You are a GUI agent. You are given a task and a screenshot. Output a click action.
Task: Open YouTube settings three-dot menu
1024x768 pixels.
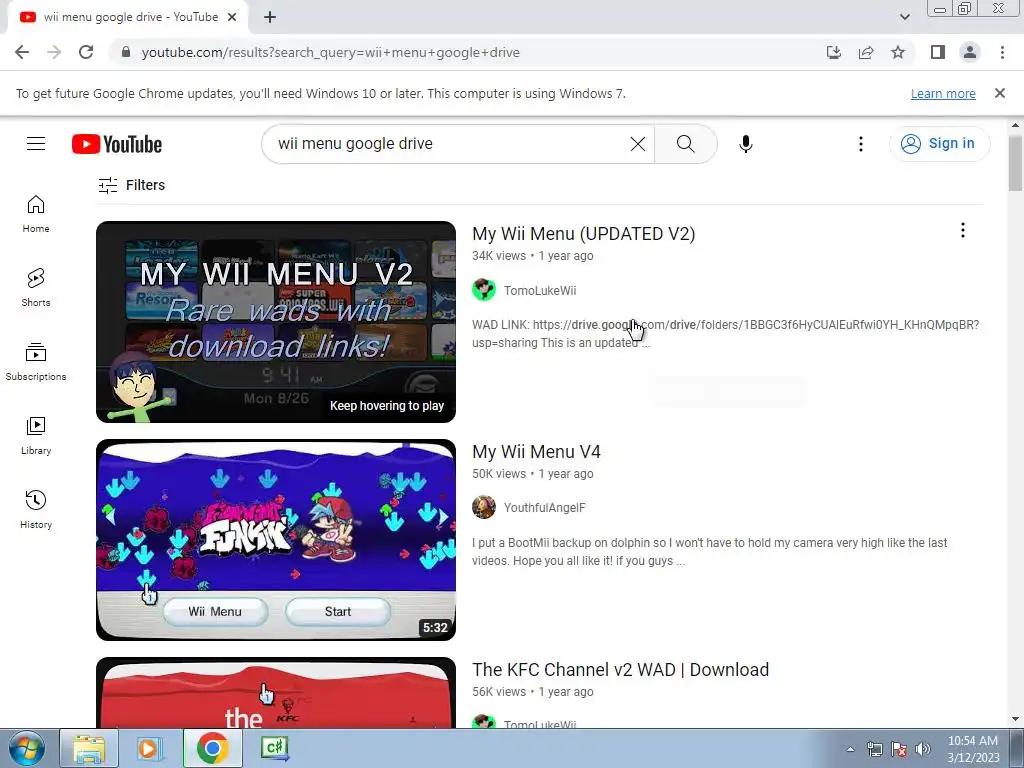point(861,144)
